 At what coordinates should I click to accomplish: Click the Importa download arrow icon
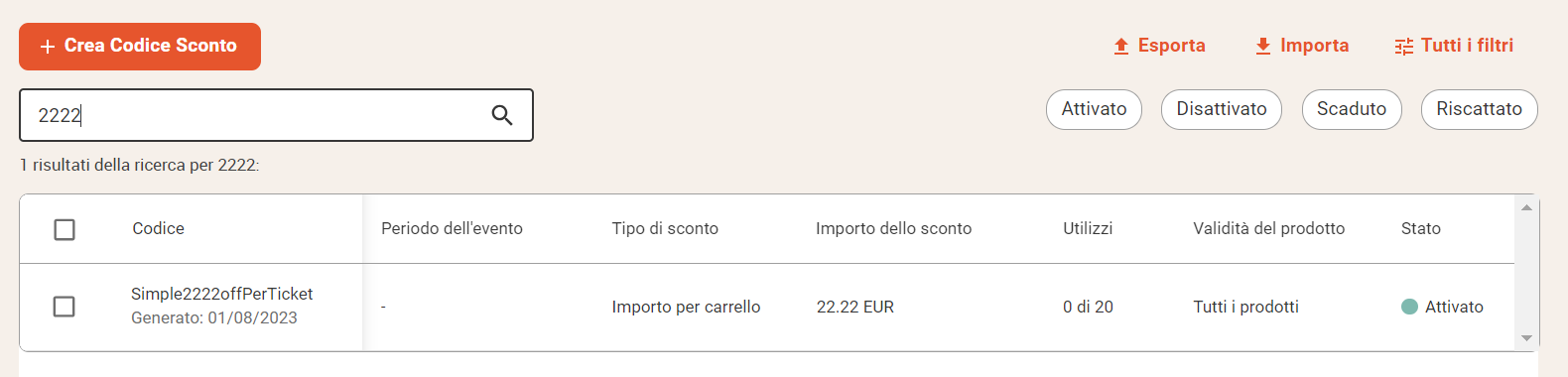point(1263,46)
